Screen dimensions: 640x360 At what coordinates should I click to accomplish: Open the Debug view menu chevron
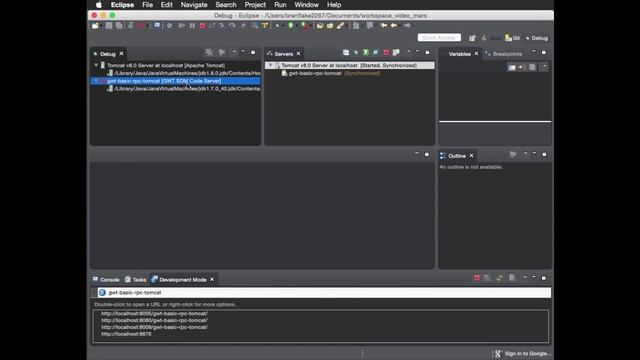234,52
